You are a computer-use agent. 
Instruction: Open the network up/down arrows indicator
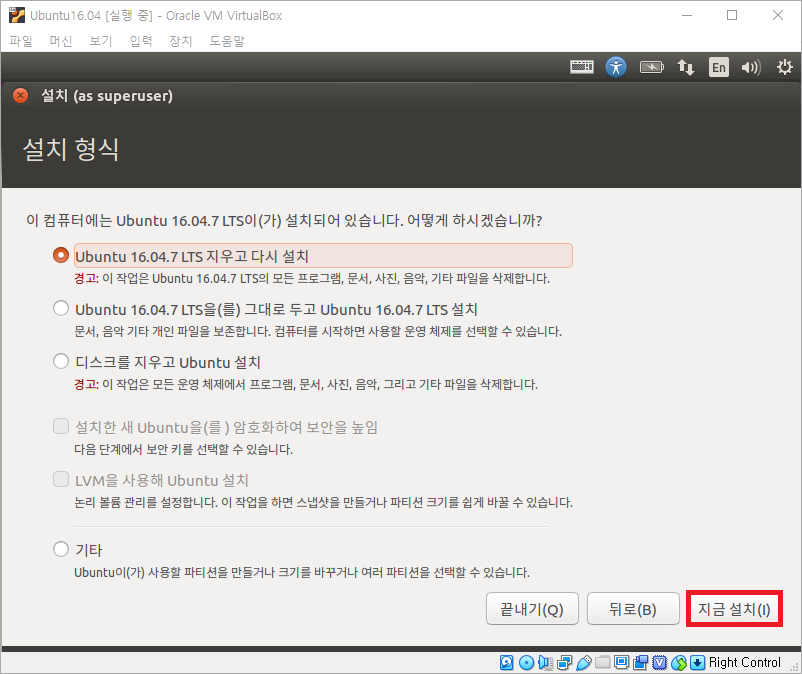click(685, 67)
